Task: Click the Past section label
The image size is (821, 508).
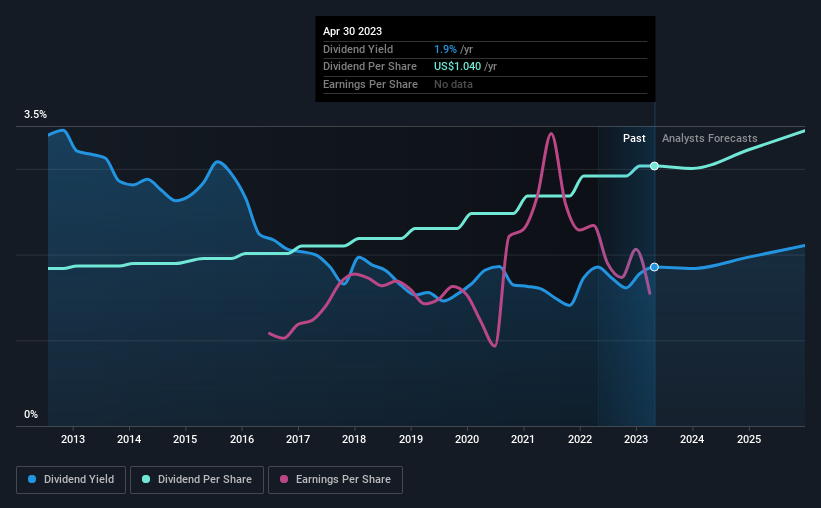Action: pos(634,138)
